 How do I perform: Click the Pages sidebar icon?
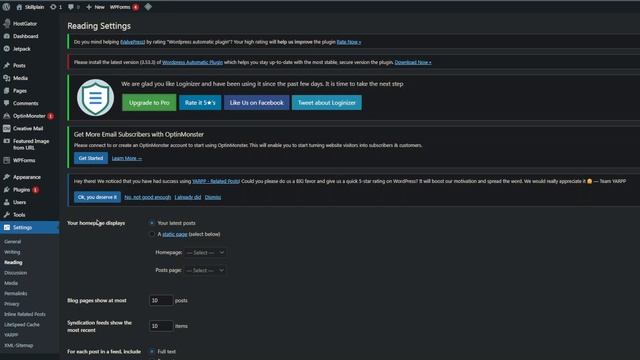[7, 91]
